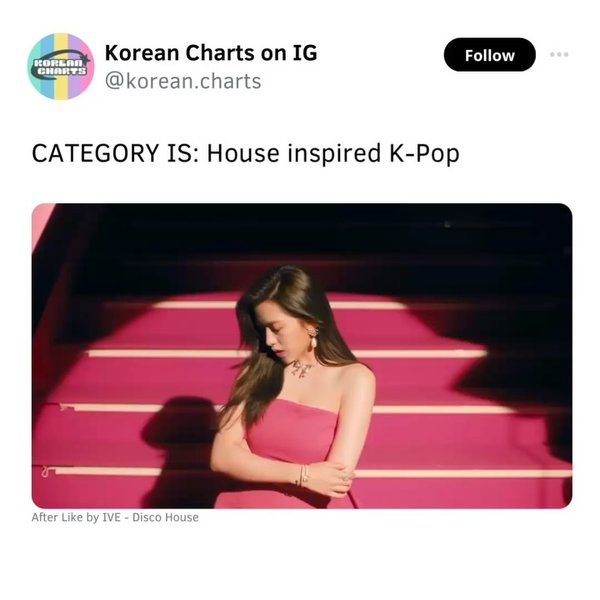The height and width of the screenshot is (600, 600).
Task: Click the word IVE in the caption
Action: coord(111,517)
